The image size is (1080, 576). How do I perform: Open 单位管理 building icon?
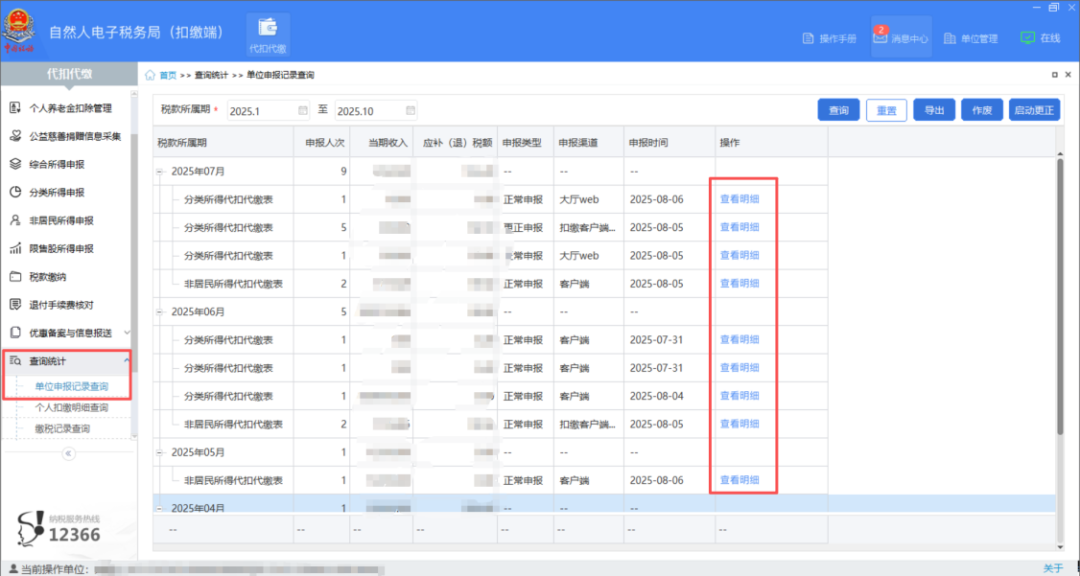point(951,38)
